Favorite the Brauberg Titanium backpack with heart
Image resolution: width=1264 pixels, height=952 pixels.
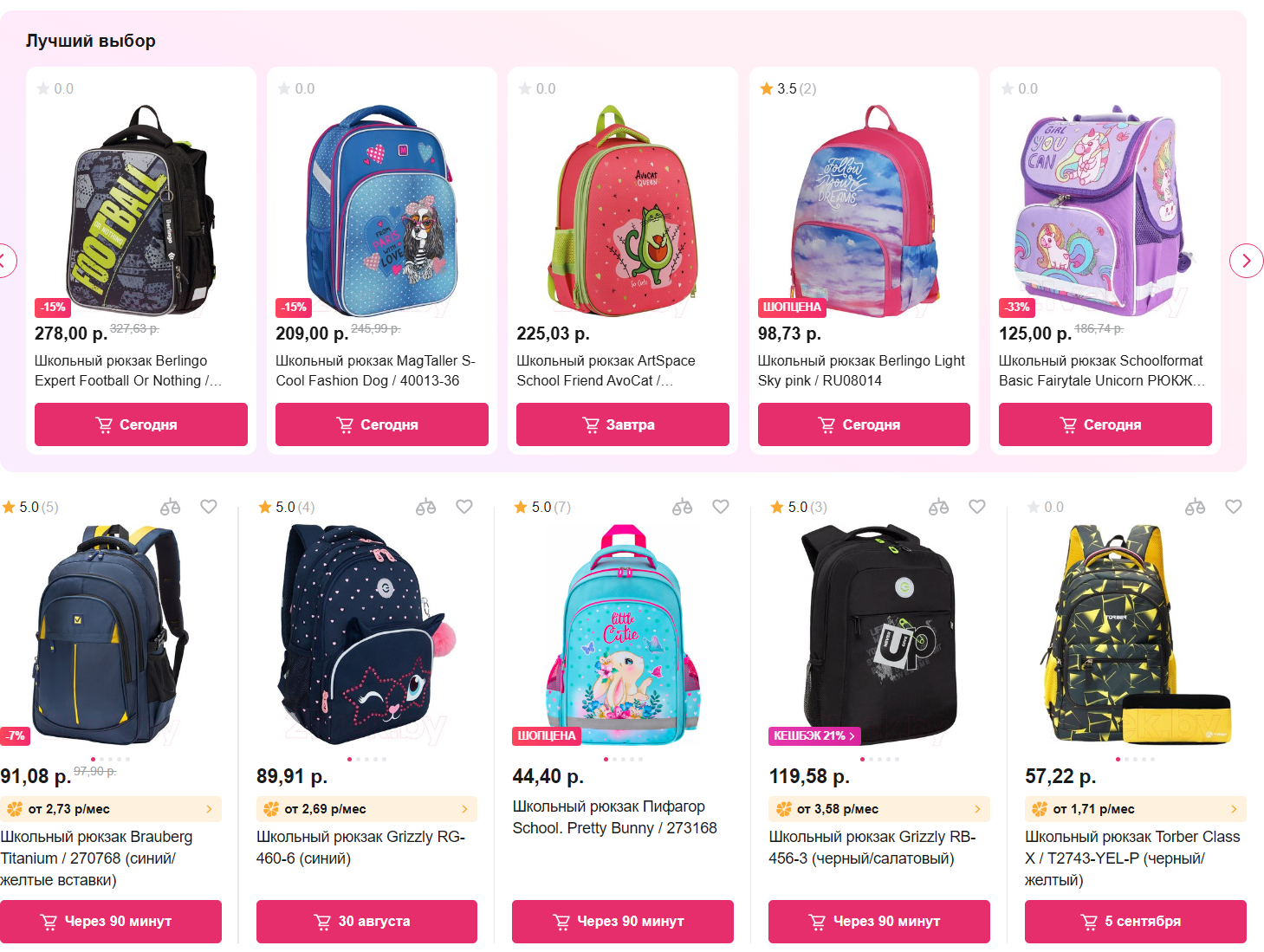209,507
